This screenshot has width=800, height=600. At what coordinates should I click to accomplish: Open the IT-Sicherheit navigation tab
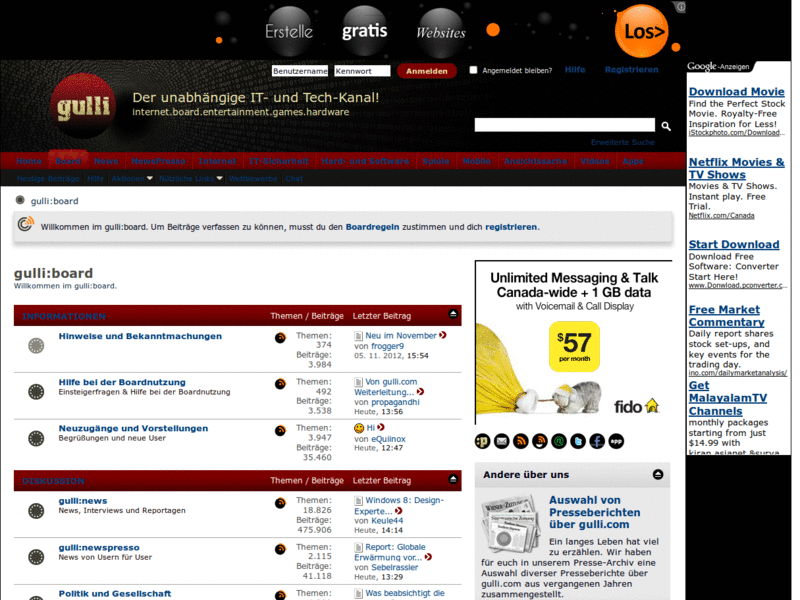coord(279,161)
